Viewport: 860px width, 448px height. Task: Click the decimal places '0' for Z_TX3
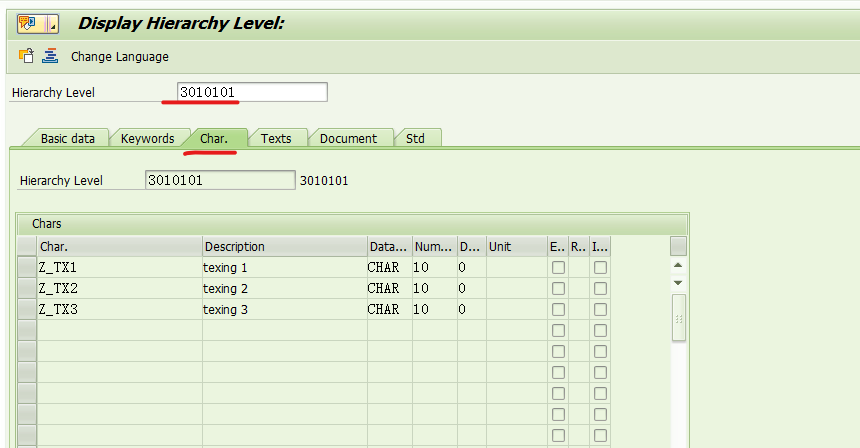pos(472,309)
